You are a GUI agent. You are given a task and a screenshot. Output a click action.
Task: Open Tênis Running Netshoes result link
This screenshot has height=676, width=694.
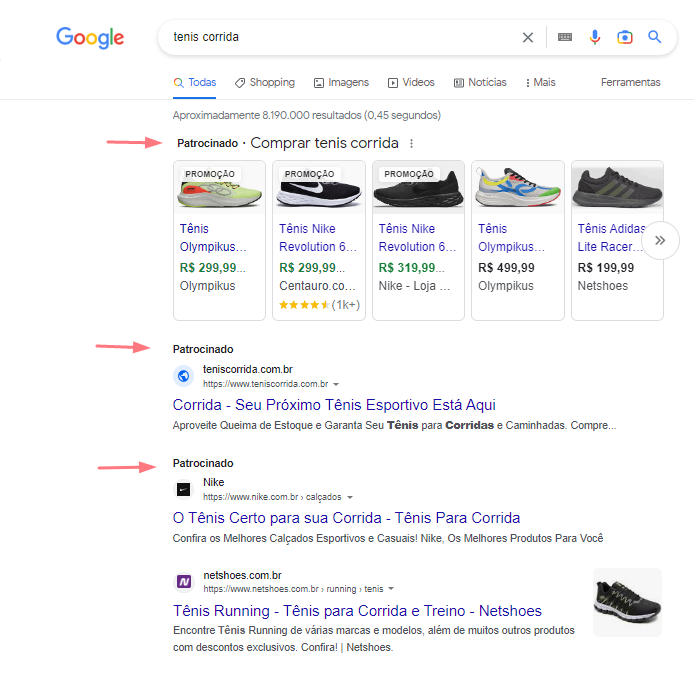[x=357, y=610]
